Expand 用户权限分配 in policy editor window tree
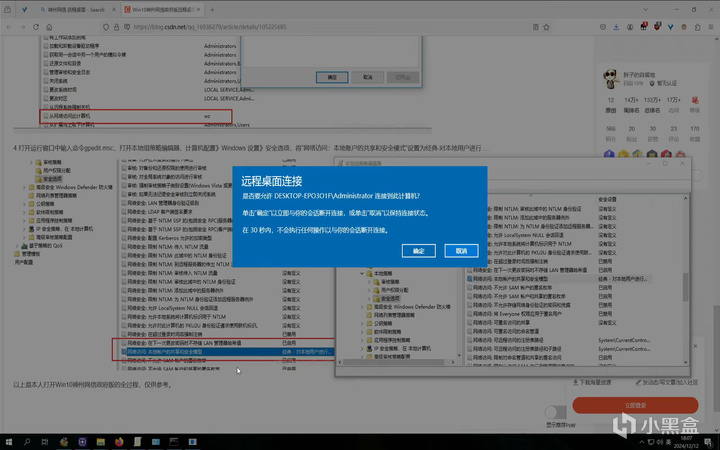This screenshot has width=720, height=450. [x=369, y=290]
